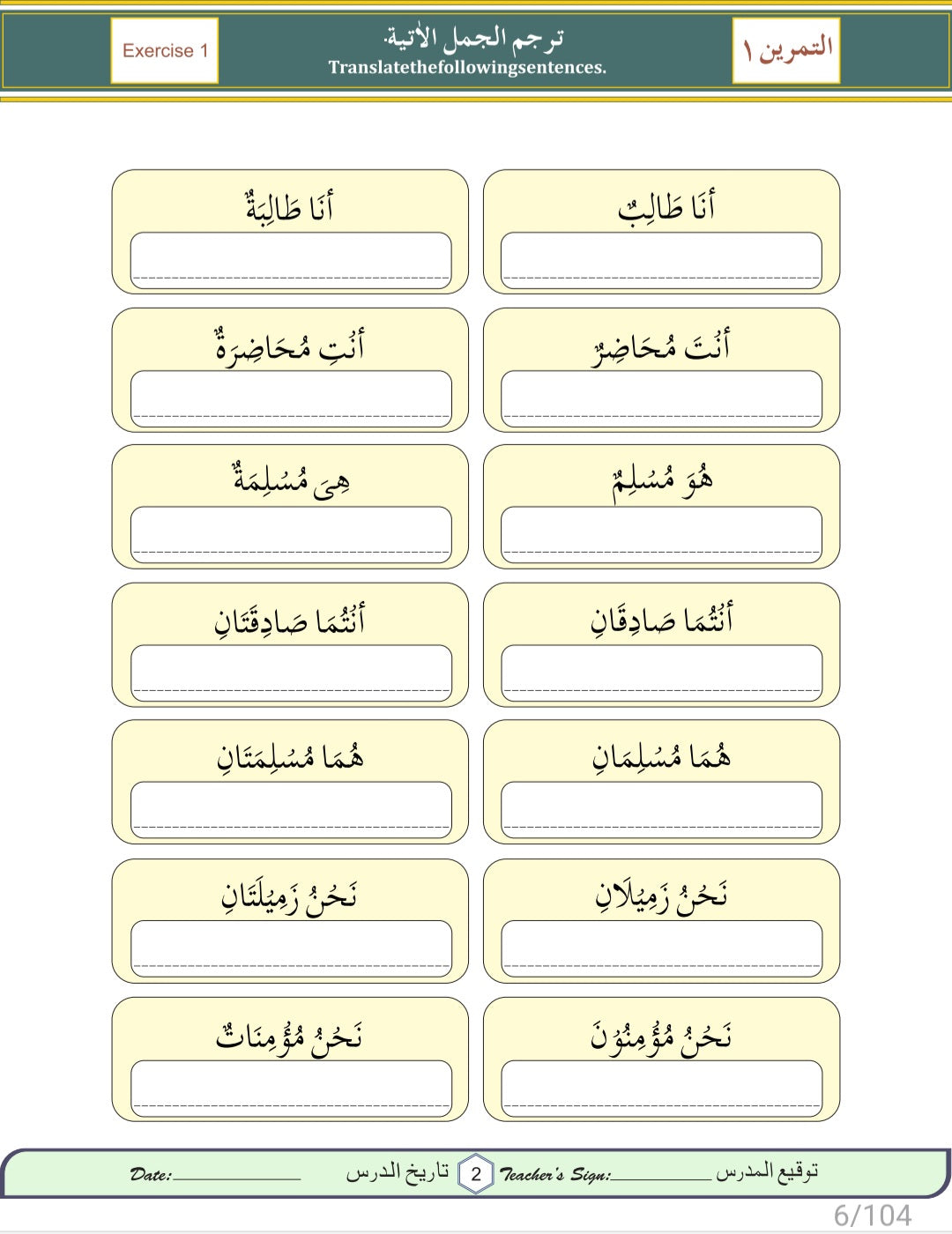Click the answer box under أنا طالبة
Viewport: 952px width, 1234px height.
point(291,260)
